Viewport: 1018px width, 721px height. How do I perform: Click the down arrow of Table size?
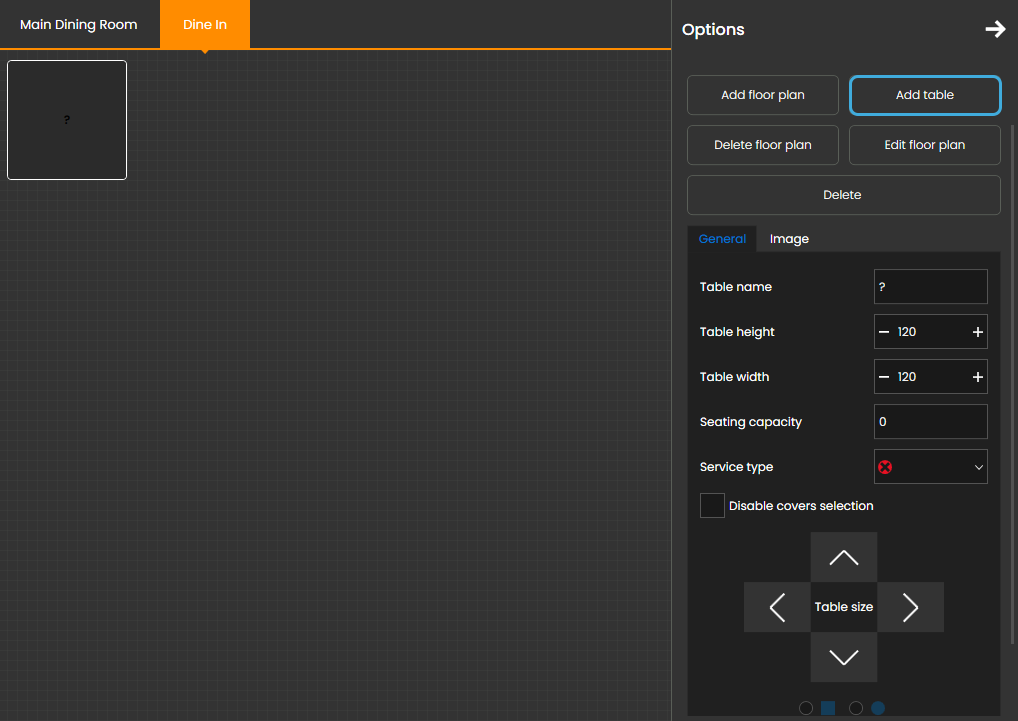(x=844, y=657)
